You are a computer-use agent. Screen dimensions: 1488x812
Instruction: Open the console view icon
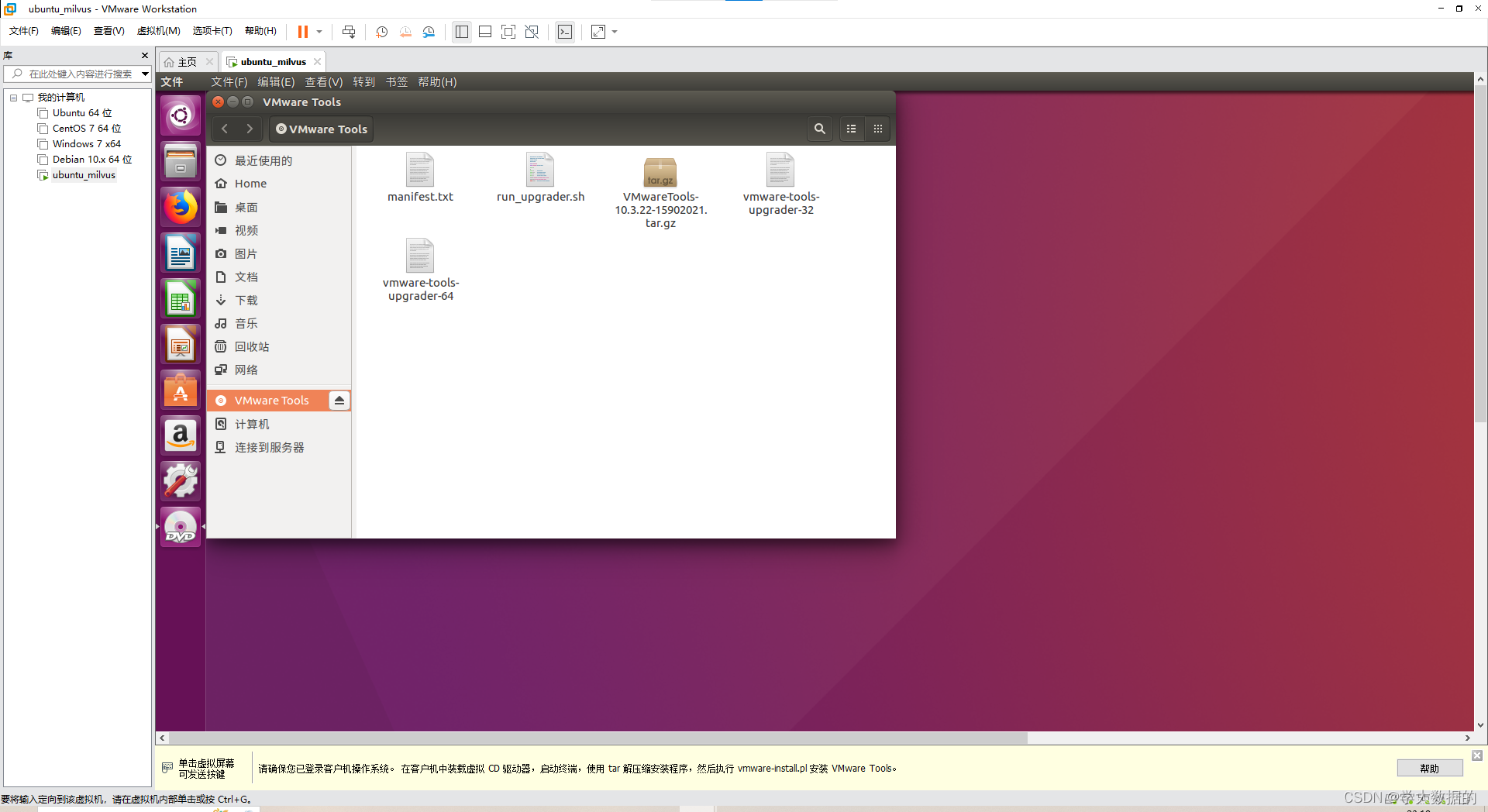[x=565, y=32]
